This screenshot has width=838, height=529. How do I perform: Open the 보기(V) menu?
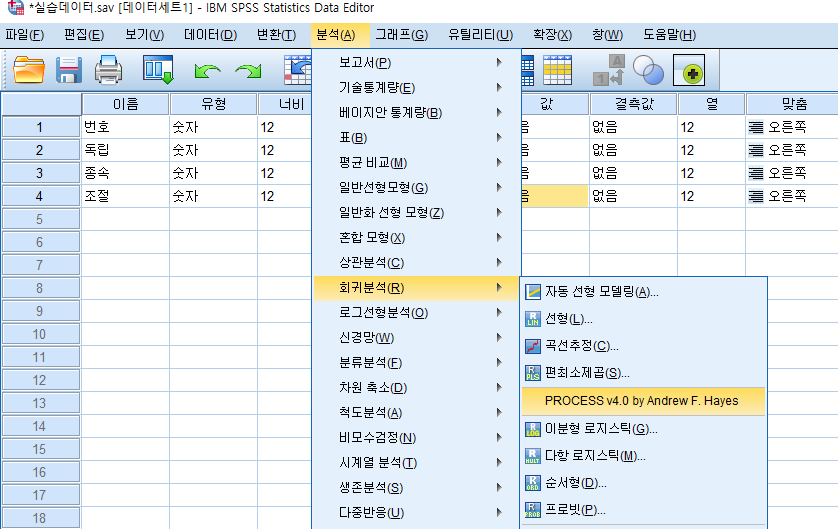(x=144, y=35)
